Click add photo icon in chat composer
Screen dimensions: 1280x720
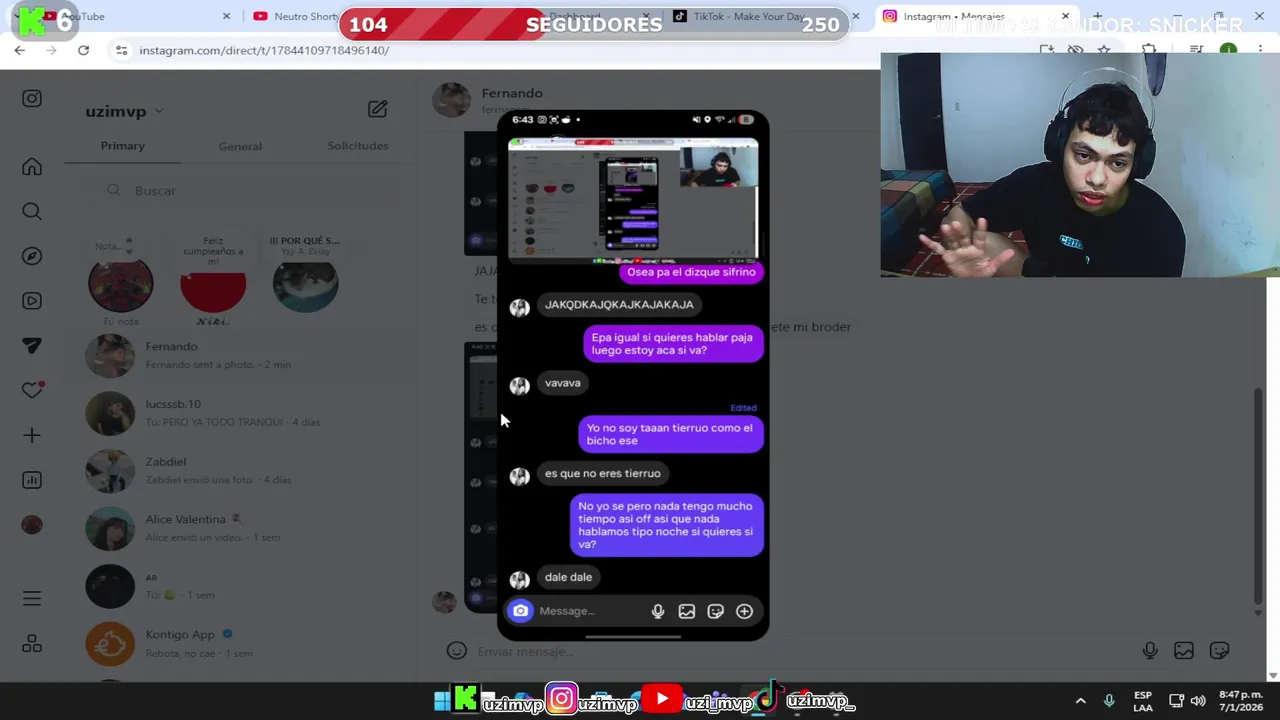point(1184,651)
